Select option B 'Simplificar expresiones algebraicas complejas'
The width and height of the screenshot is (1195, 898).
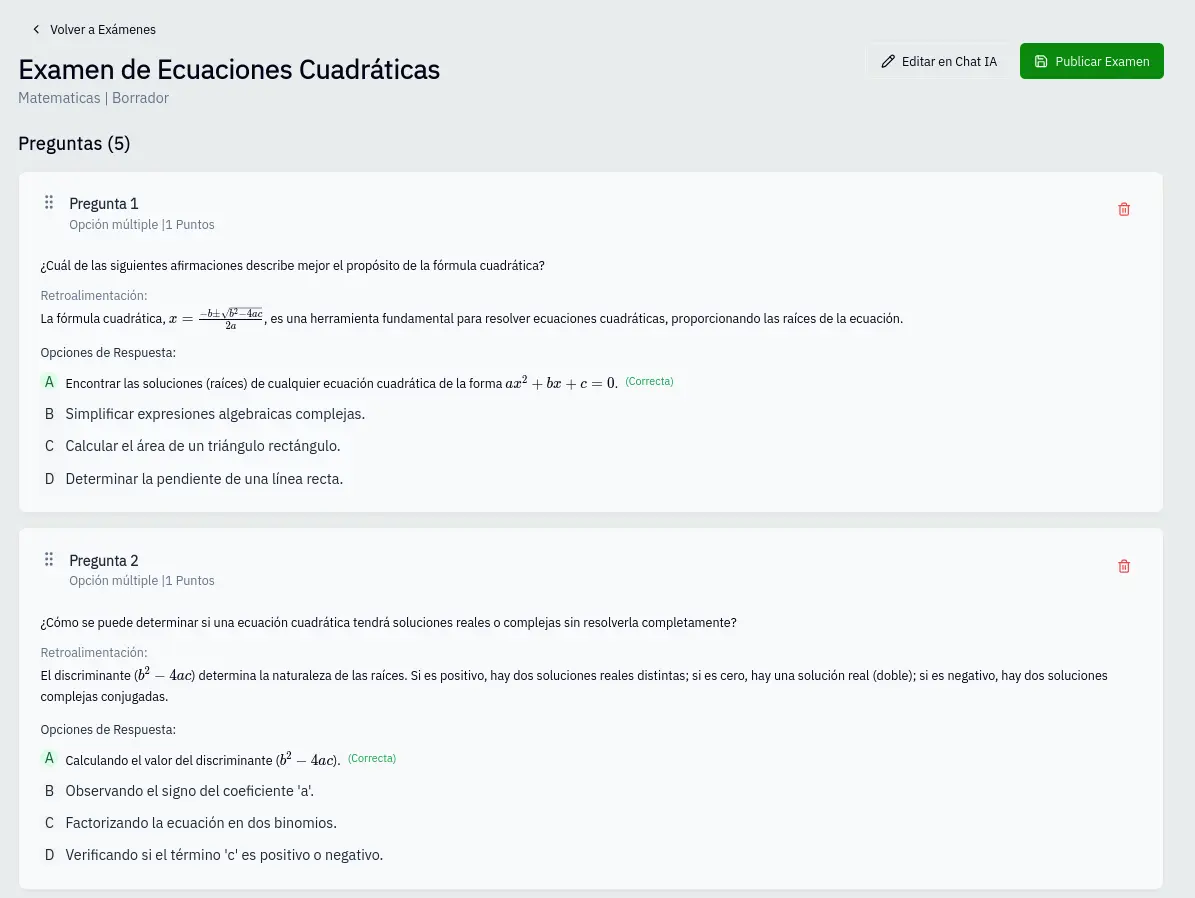[x=215, y=414]
